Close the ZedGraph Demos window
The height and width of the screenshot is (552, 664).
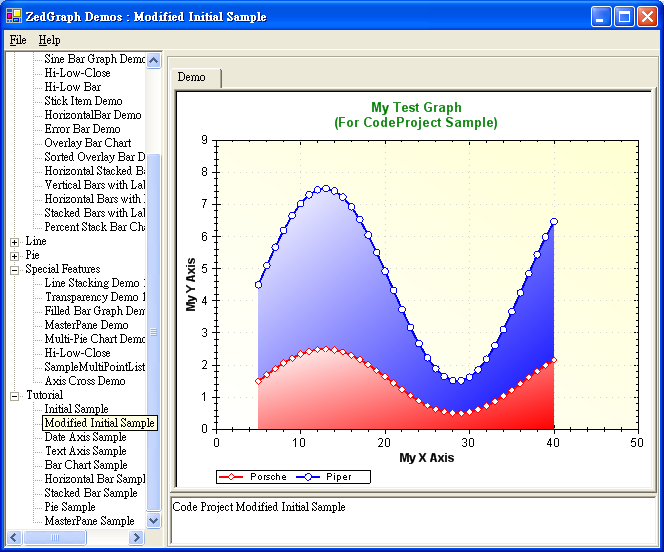tap(647, 17)
